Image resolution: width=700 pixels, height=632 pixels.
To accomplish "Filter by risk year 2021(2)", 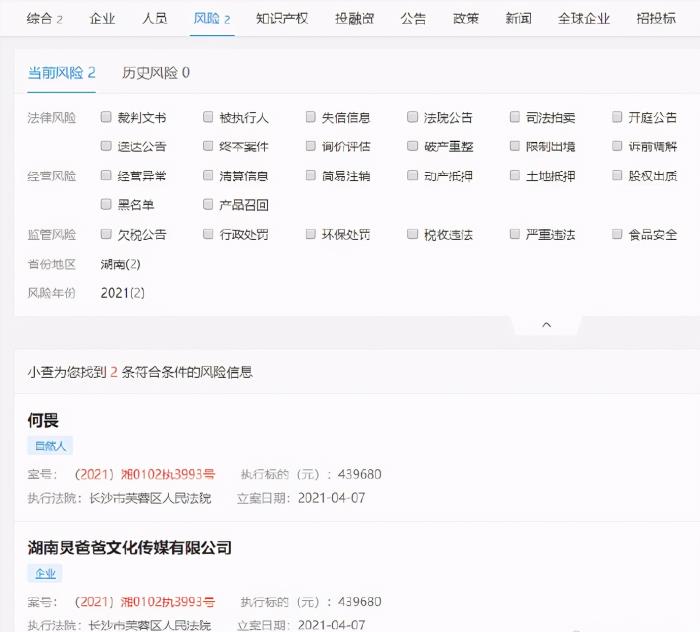I will [123, 293].
